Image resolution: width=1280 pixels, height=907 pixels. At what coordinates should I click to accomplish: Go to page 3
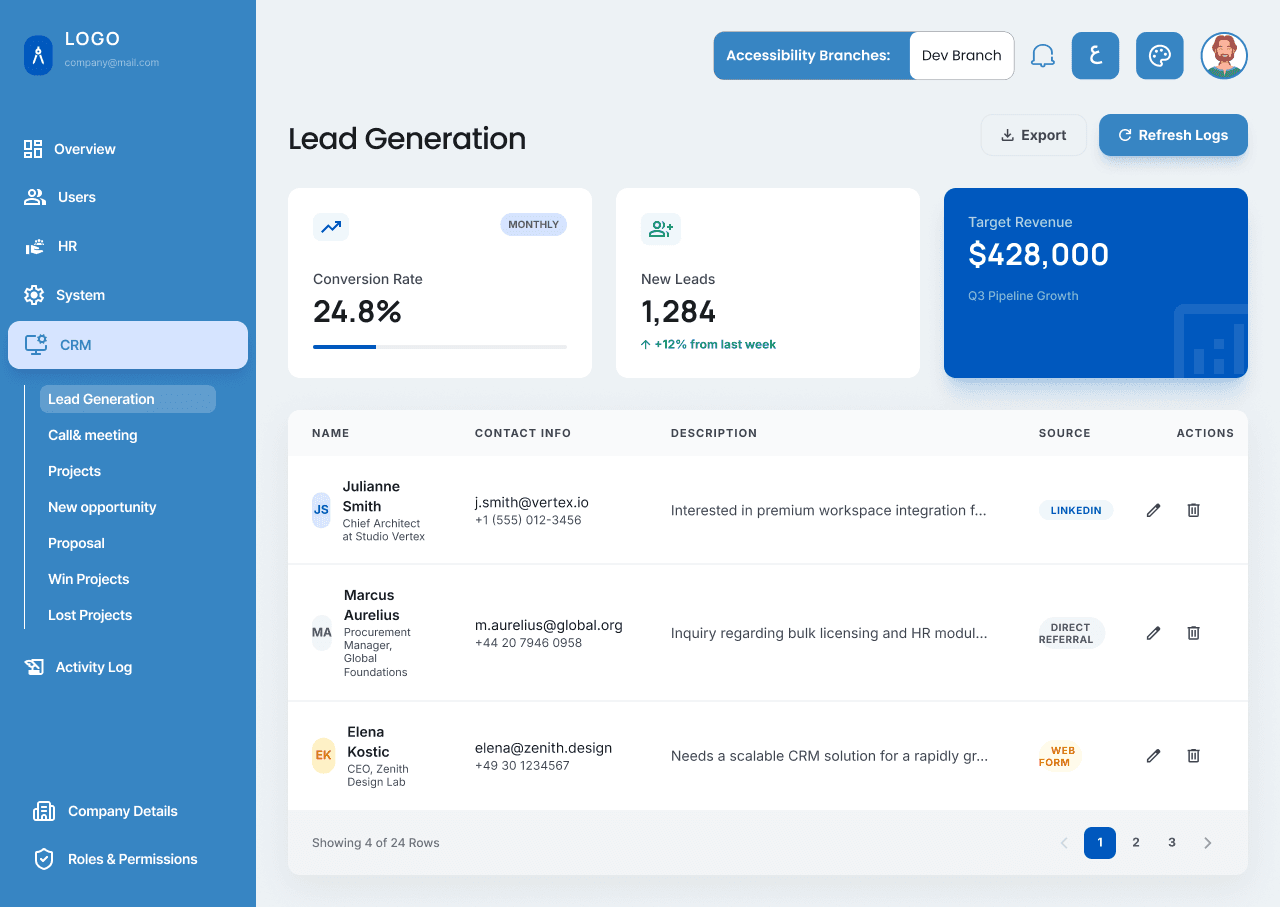1172,843
